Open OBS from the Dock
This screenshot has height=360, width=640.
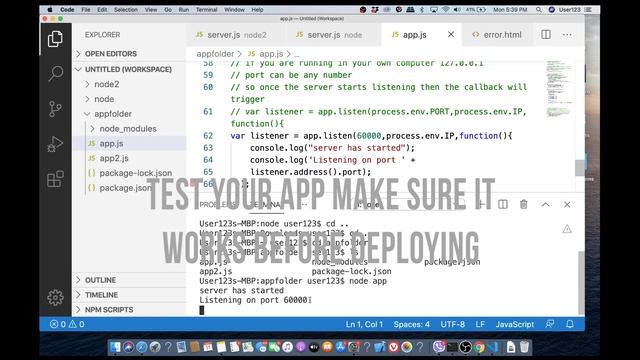tap(465, 347)
